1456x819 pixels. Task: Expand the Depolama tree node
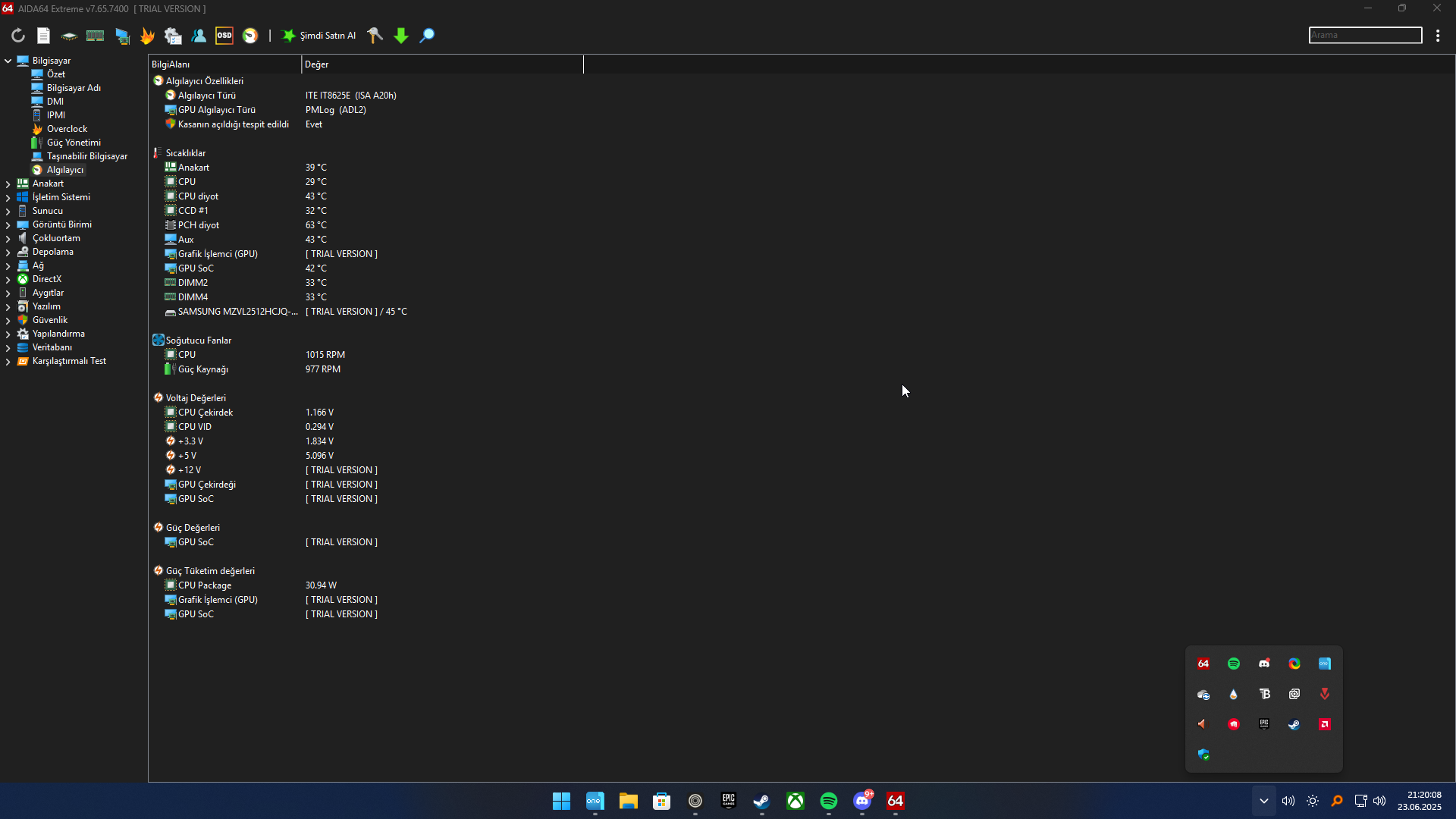click(x=8, y=252)
